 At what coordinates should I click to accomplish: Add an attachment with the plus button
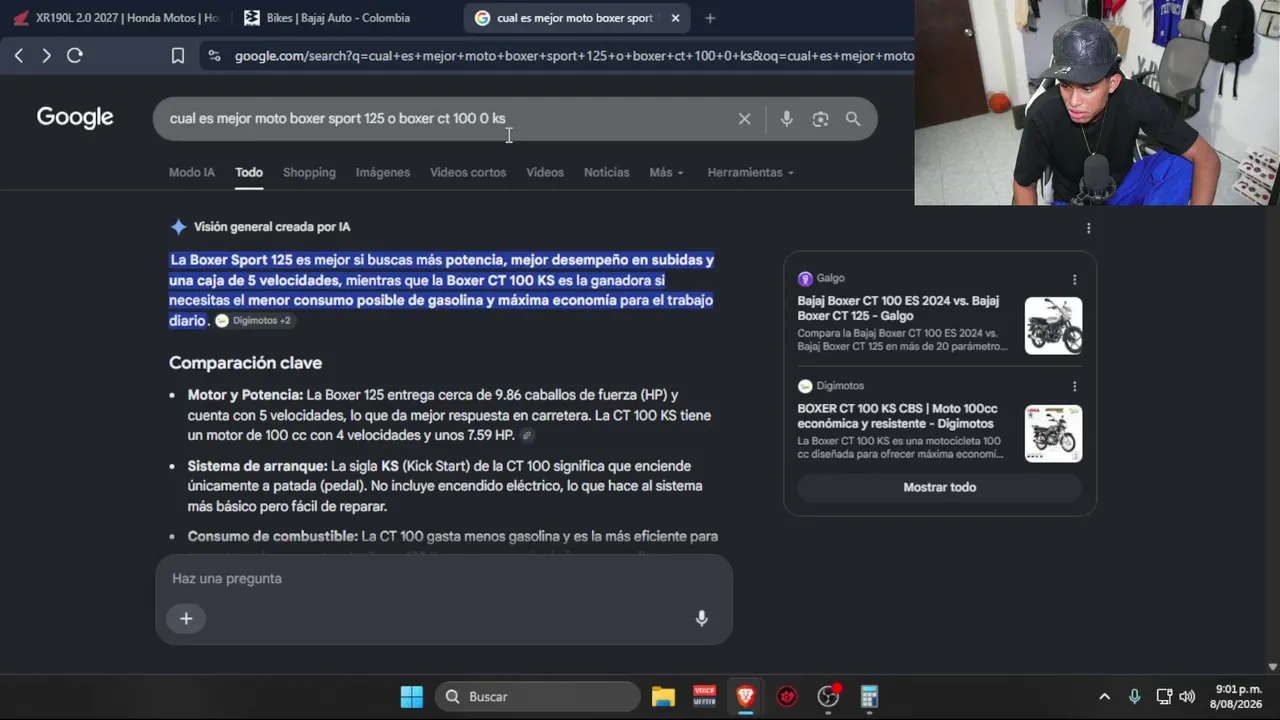[x=186, y=619]
